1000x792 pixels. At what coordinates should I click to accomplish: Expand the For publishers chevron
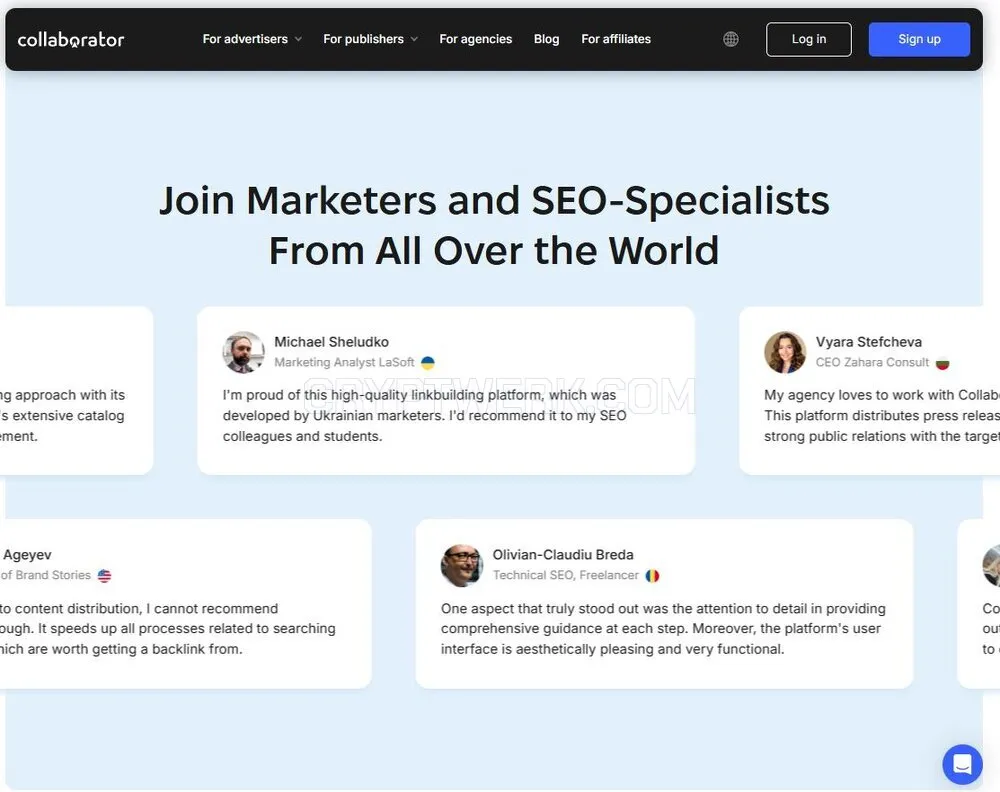click(415, 40)
